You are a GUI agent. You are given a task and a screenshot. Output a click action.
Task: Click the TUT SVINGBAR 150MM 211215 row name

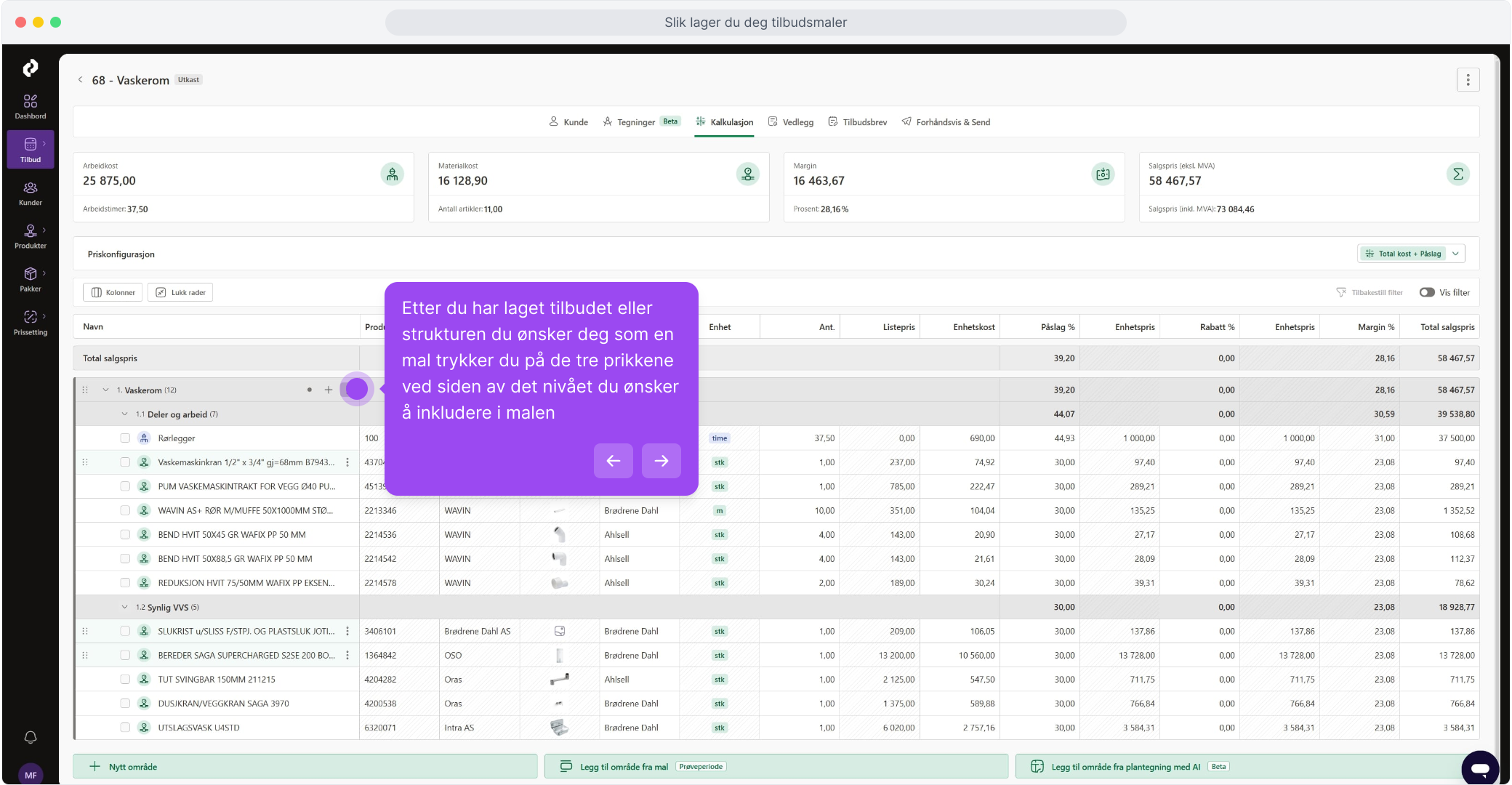[x=217, y=680]
